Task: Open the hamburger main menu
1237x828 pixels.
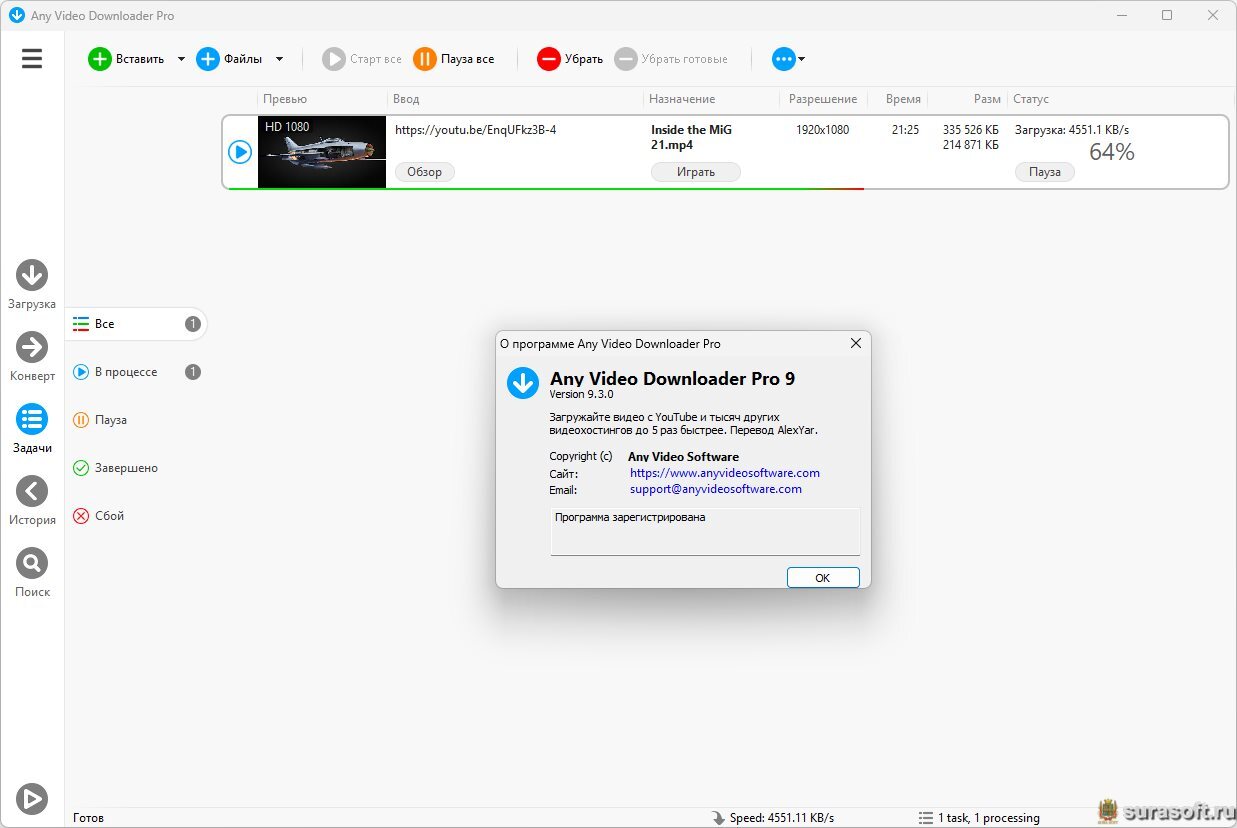Action: click(x=32, y=59)
